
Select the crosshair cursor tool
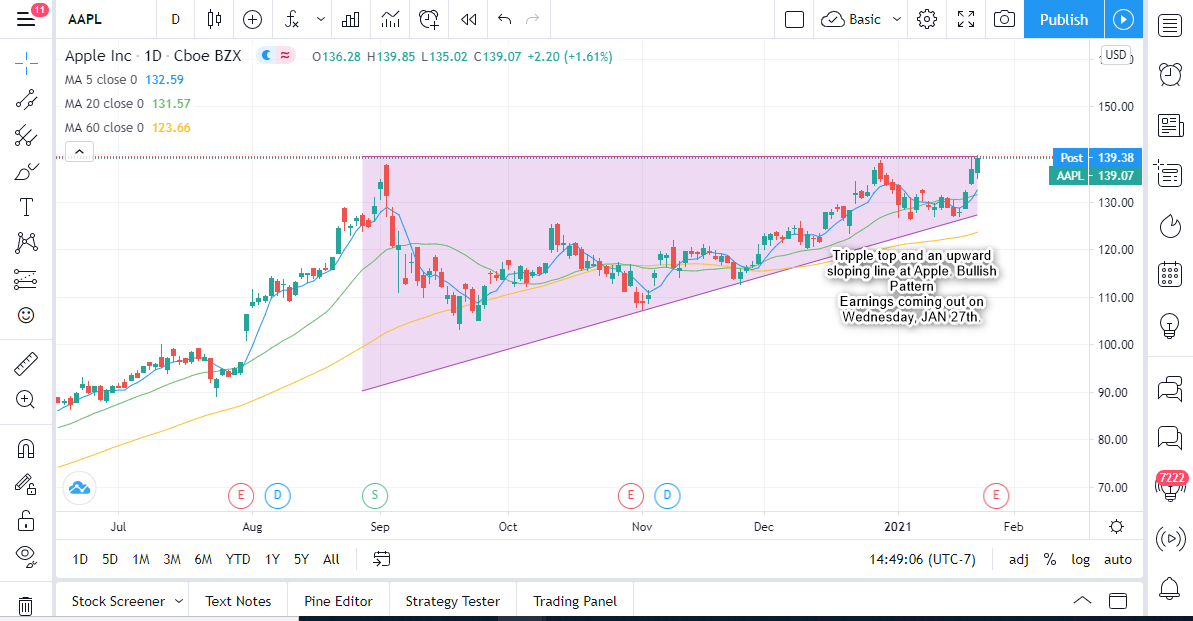point(26,64)
